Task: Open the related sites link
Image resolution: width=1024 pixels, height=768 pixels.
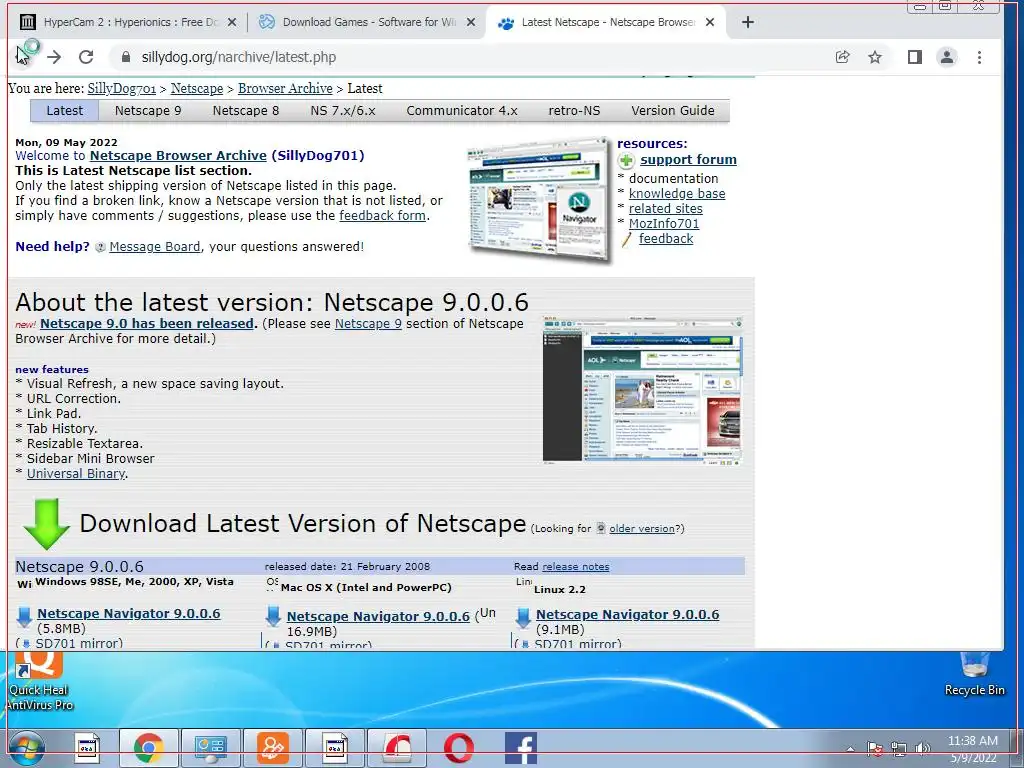Action: tap(665, 208)
